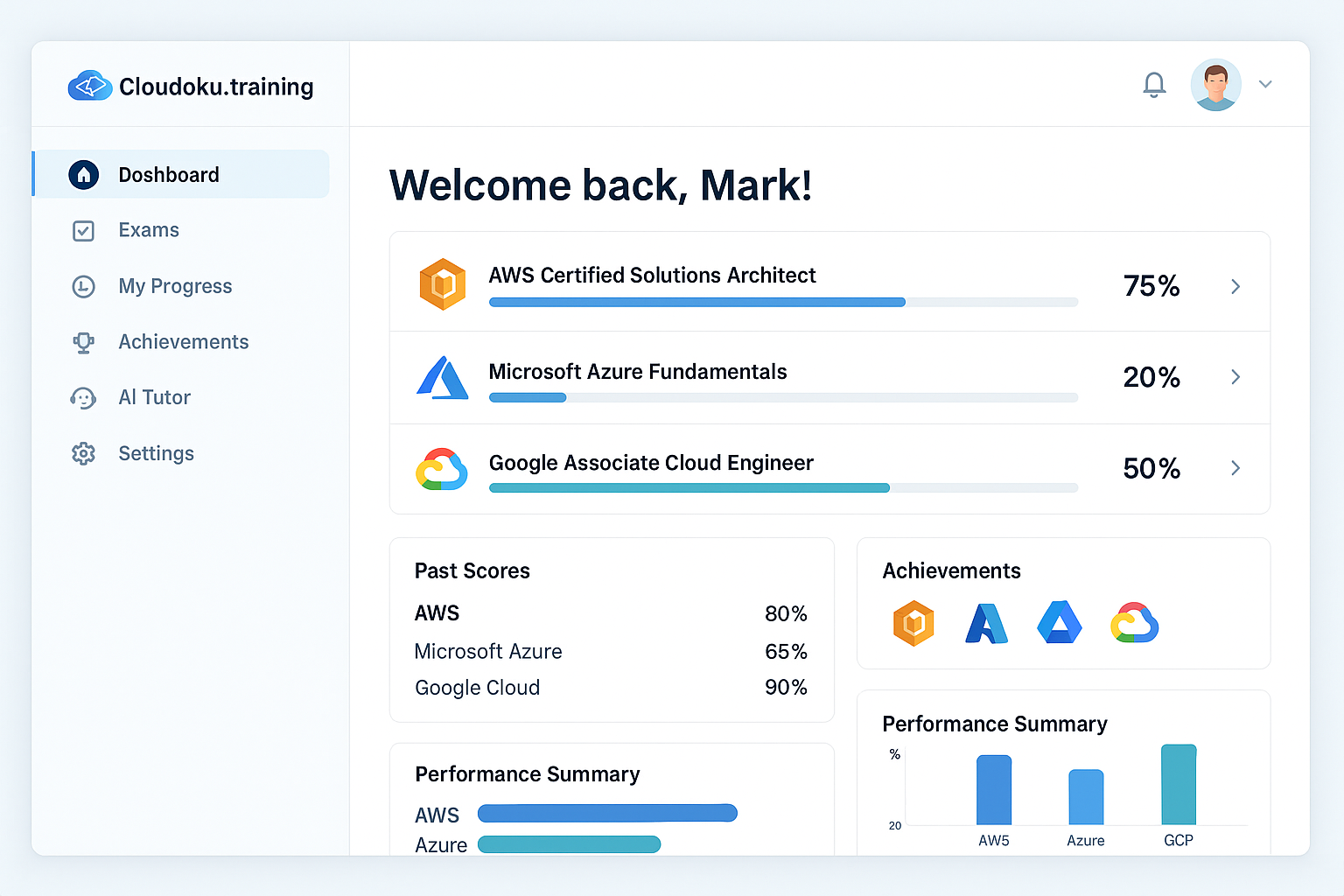The height and width of the screenshot is (896, 1344).
Task: Click the Dashboard home icon
Action: [84, 174]
